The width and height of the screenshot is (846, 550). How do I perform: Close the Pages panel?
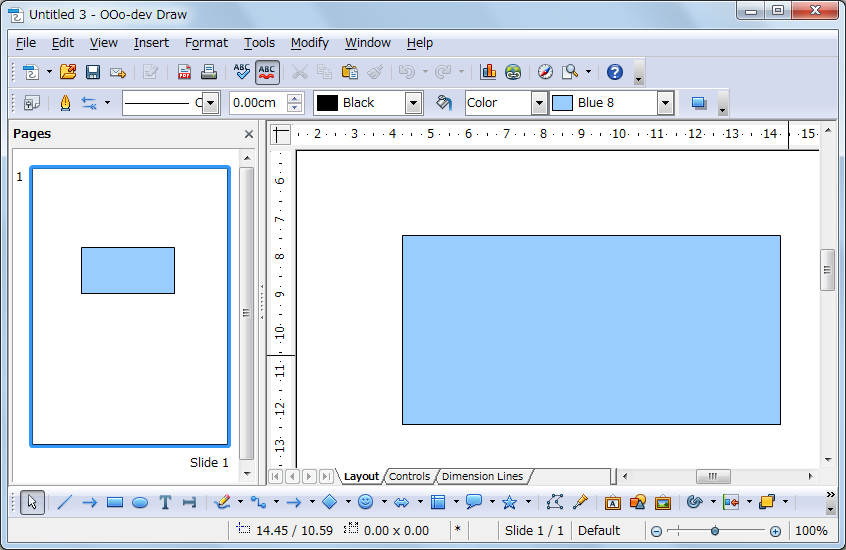tap(249, 134)
